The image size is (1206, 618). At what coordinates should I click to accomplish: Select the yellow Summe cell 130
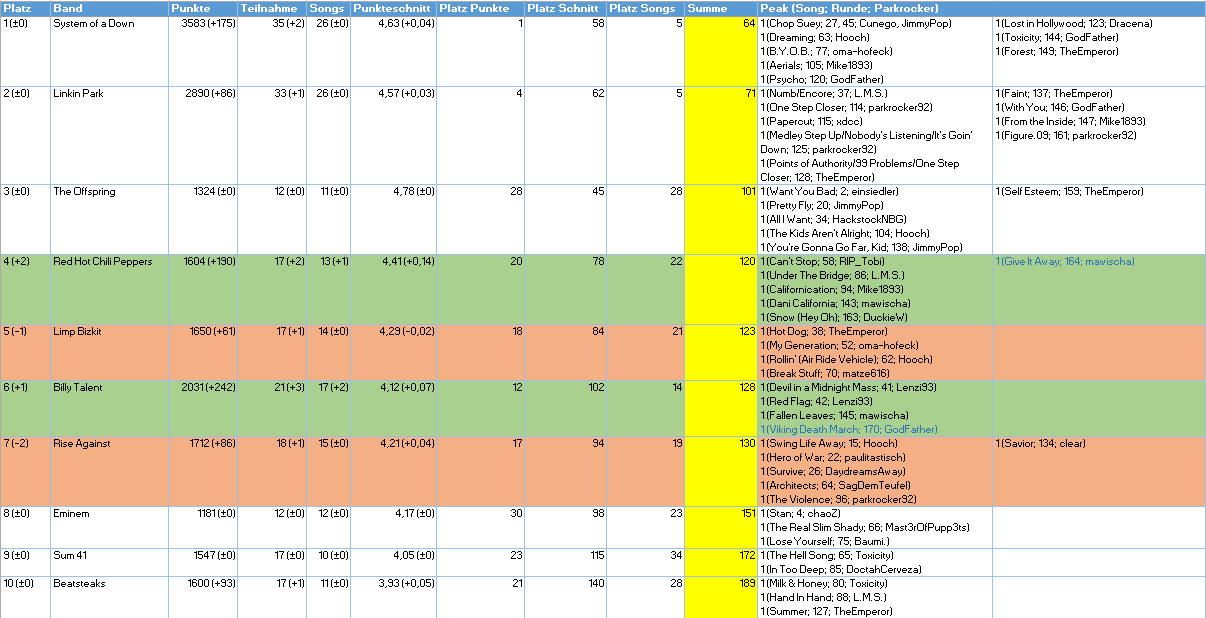tap(721, 471)
